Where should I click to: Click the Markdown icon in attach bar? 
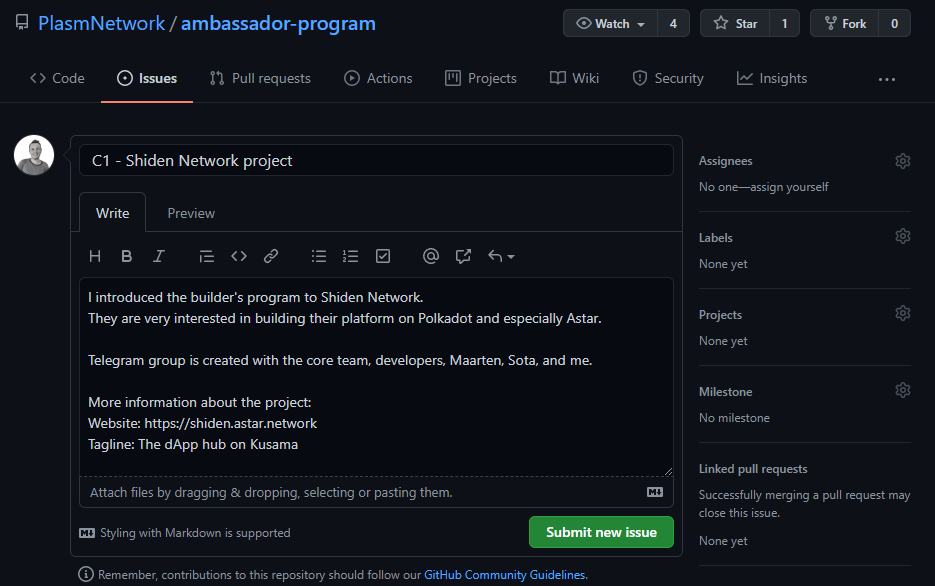pyautogui.click(x=655, y=492)
